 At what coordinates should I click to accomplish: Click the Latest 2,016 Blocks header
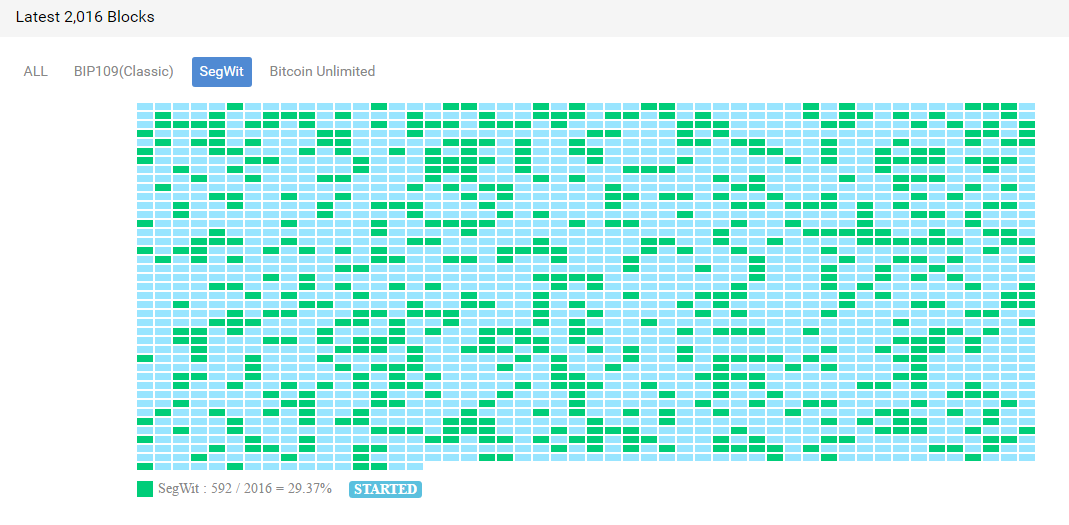pos(85,17)
